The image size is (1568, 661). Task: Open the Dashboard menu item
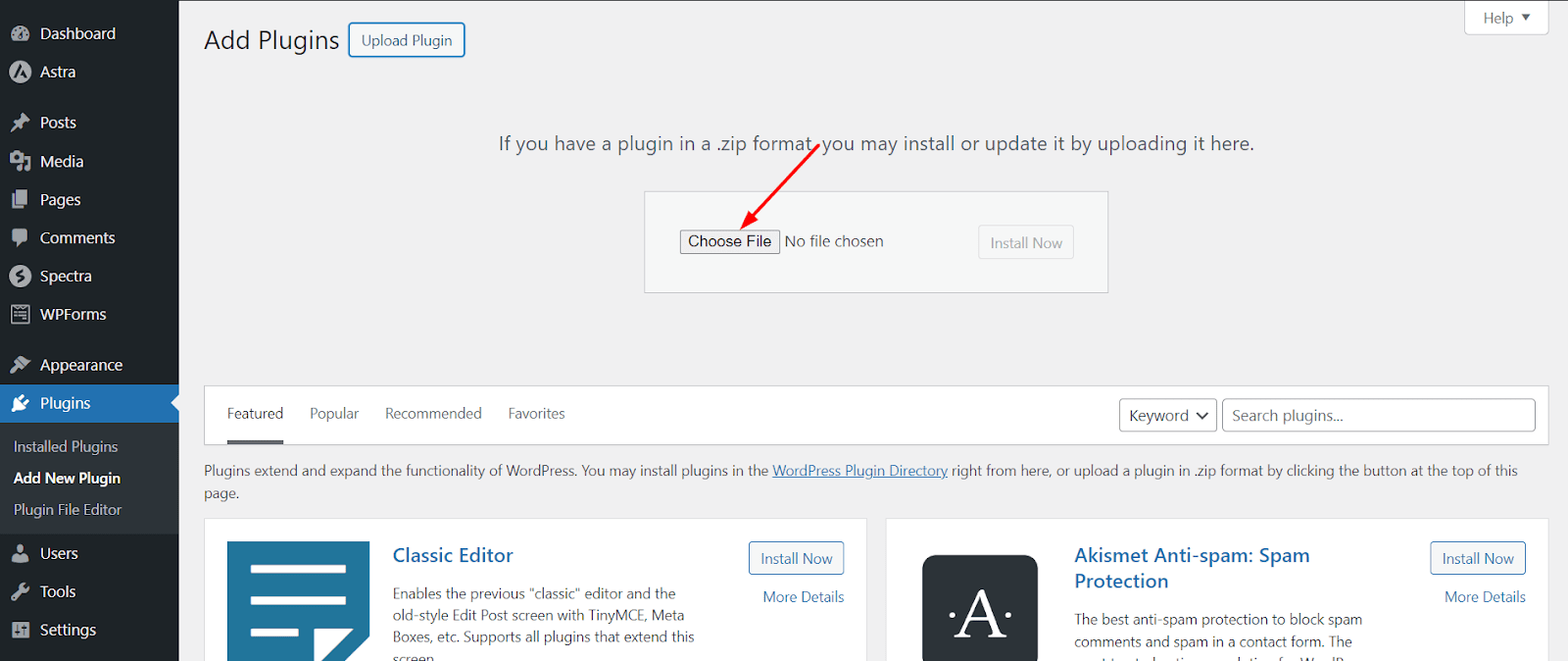pos(77,33)
